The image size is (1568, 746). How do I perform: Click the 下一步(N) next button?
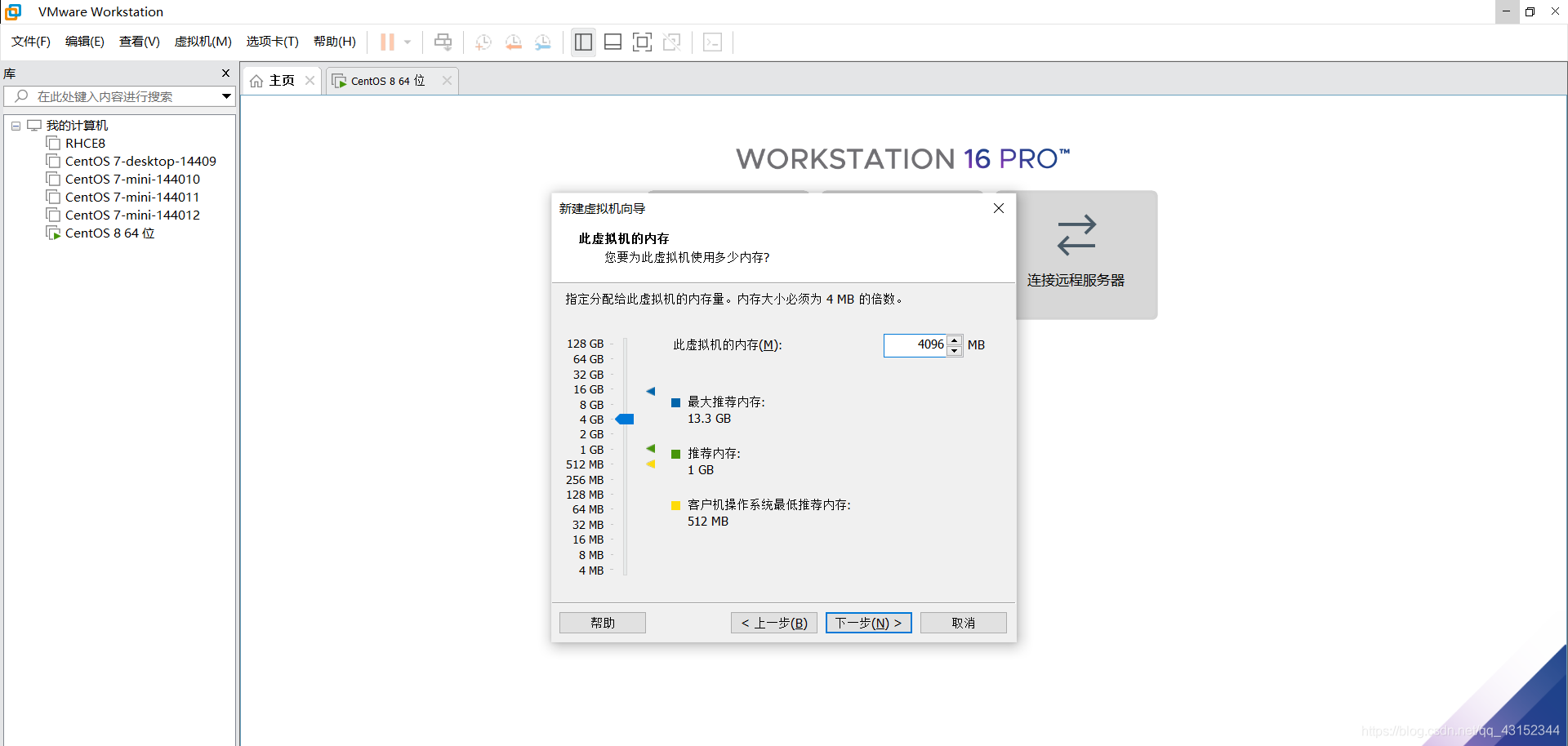coord(869,623)
